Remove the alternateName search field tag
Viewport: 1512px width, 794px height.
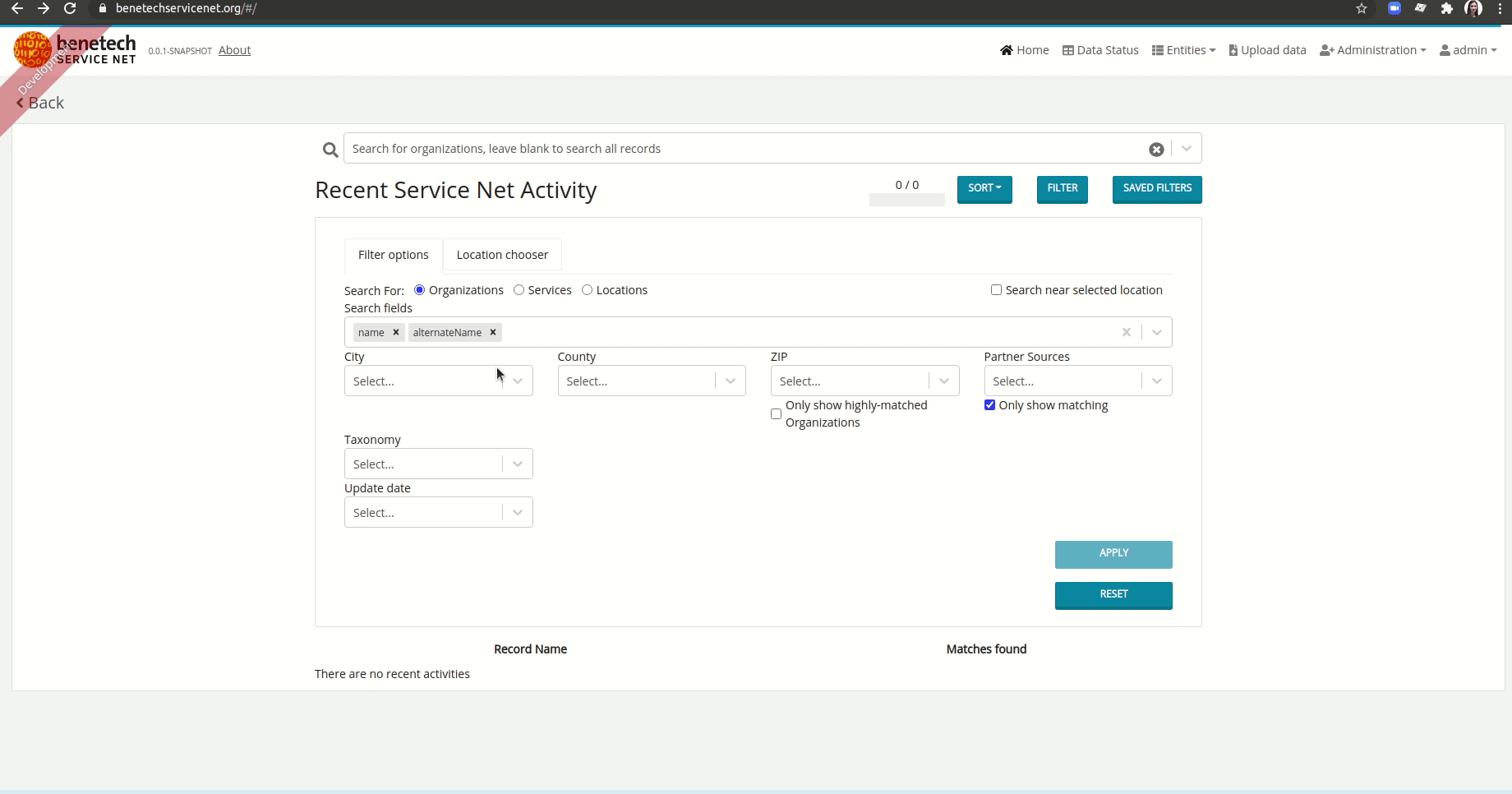493,332
